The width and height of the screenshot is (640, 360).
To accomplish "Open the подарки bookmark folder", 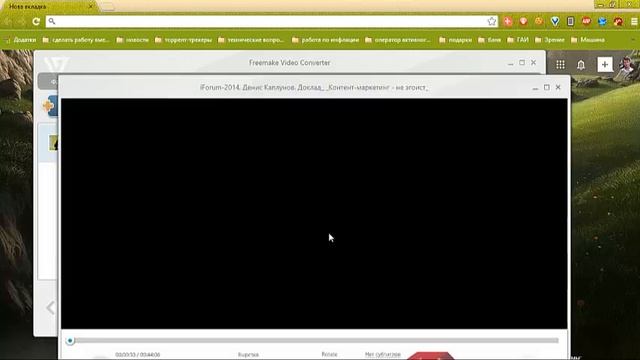I will point(456,40).
